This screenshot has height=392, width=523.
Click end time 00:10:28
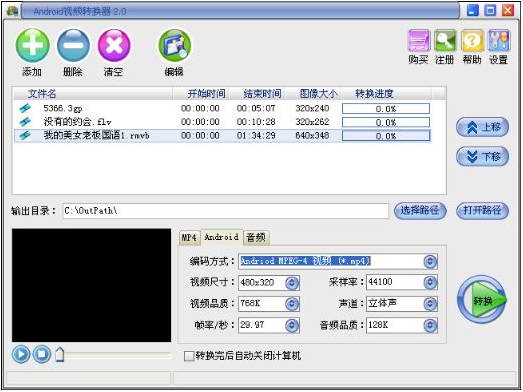[x=256, y=122]
